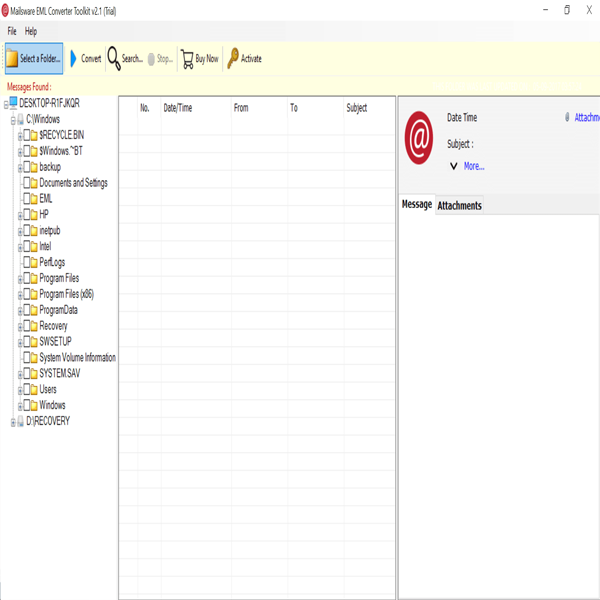Collapse the C:\Windows drive node
The image size is (600, 600).
tap(13, 121)
